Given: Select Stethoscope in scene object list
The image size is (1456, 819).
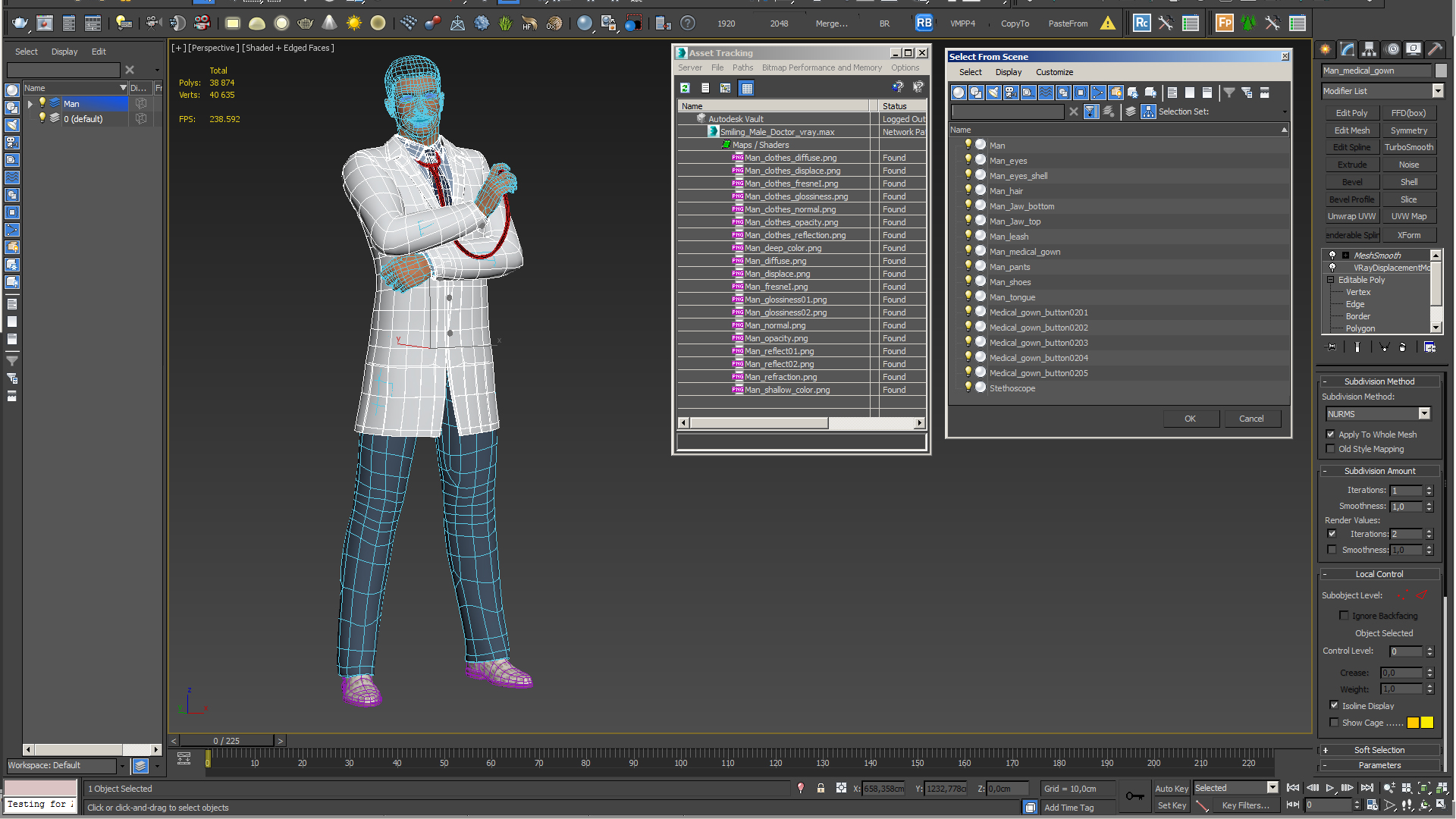Looking at the screenshot, I should tap(1012, 388).
